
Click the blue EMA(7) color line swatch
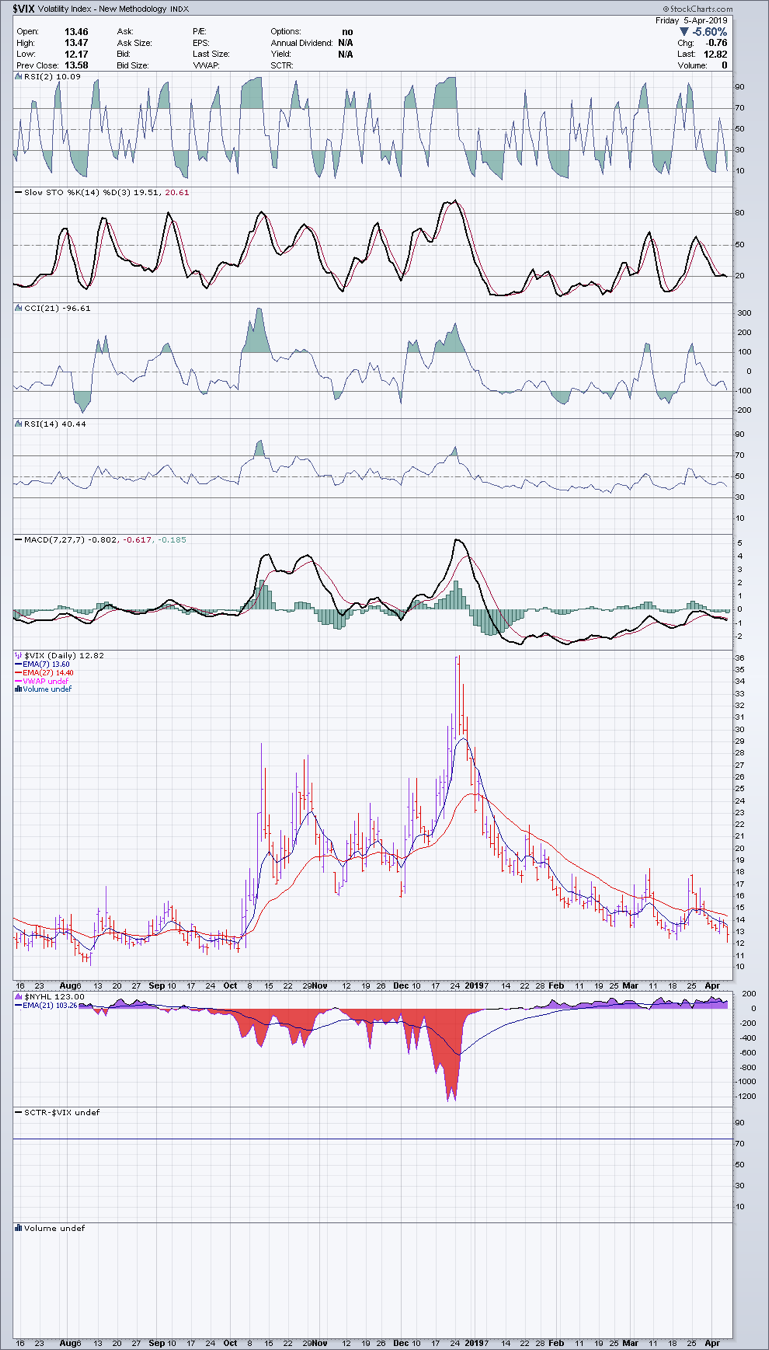click(17, 665)
